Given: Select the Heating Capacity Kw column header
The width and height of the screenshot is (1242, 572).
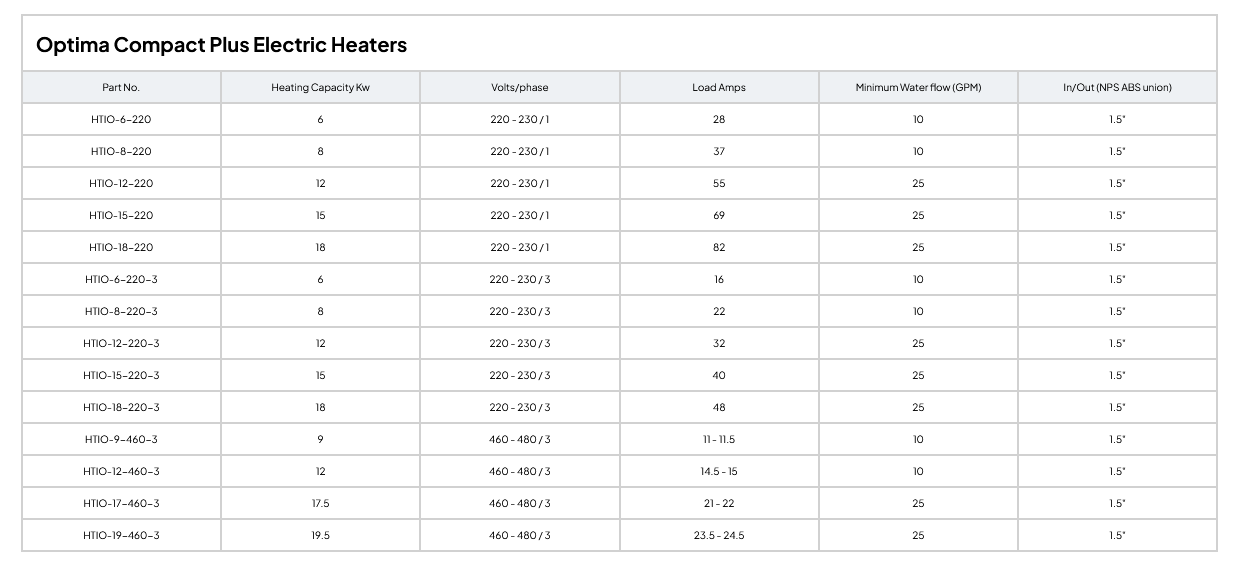Looking at the screenshot, I should pos(320,87).
